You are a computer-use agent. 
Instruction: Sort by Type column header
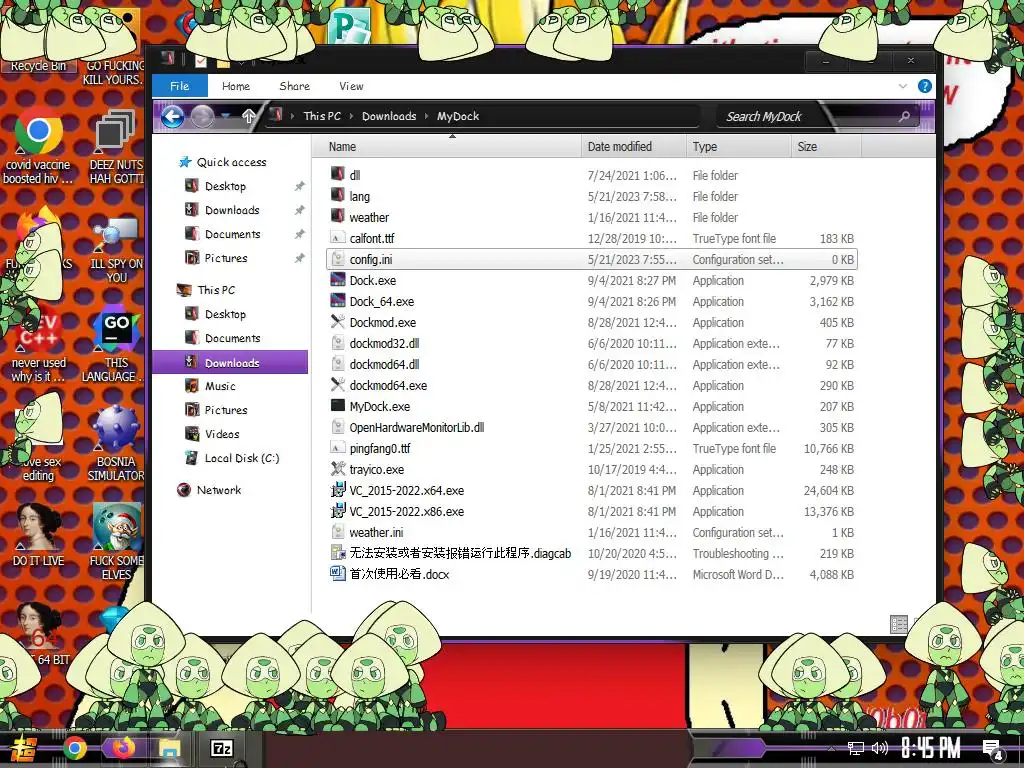pyautogui.click(x=739, y=147)
